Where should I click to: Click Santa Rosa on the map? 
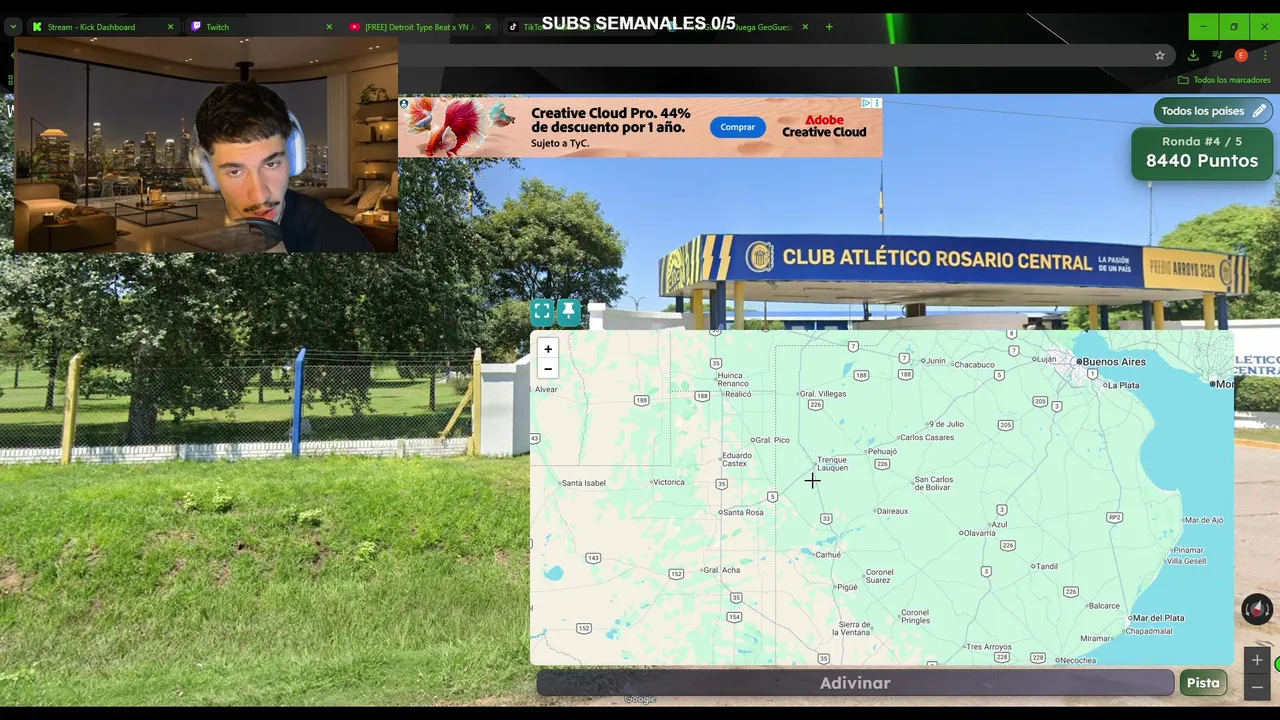click(741, 512)
